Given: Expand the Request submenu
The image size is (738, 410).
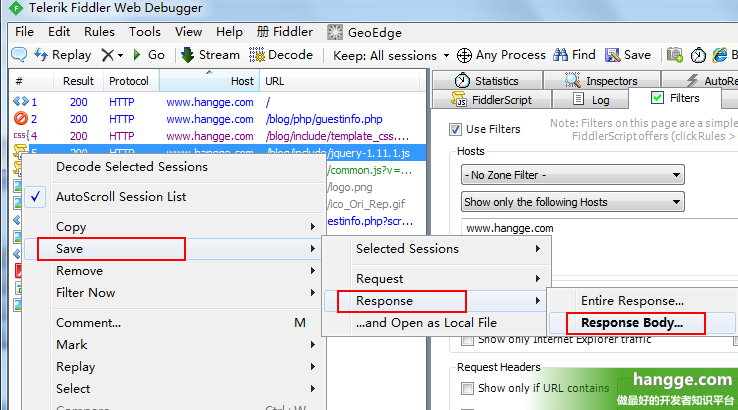Looking at the screenshot, I should [x=436, y=279].
